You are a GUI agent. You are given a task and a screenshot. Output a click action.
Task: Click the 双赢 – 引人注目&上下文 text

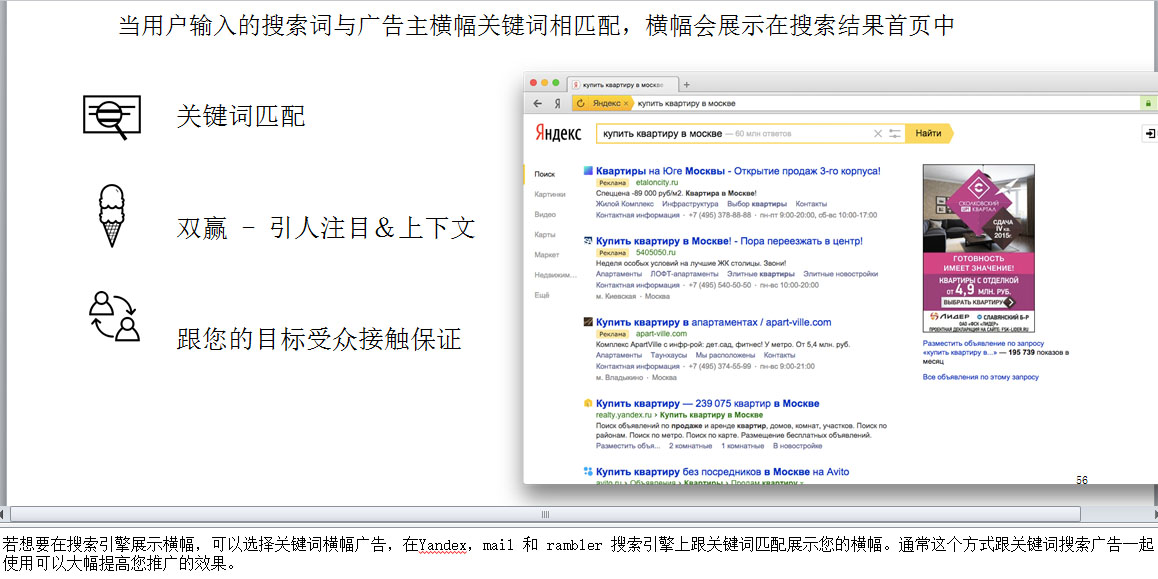click(x=326, y=228)
